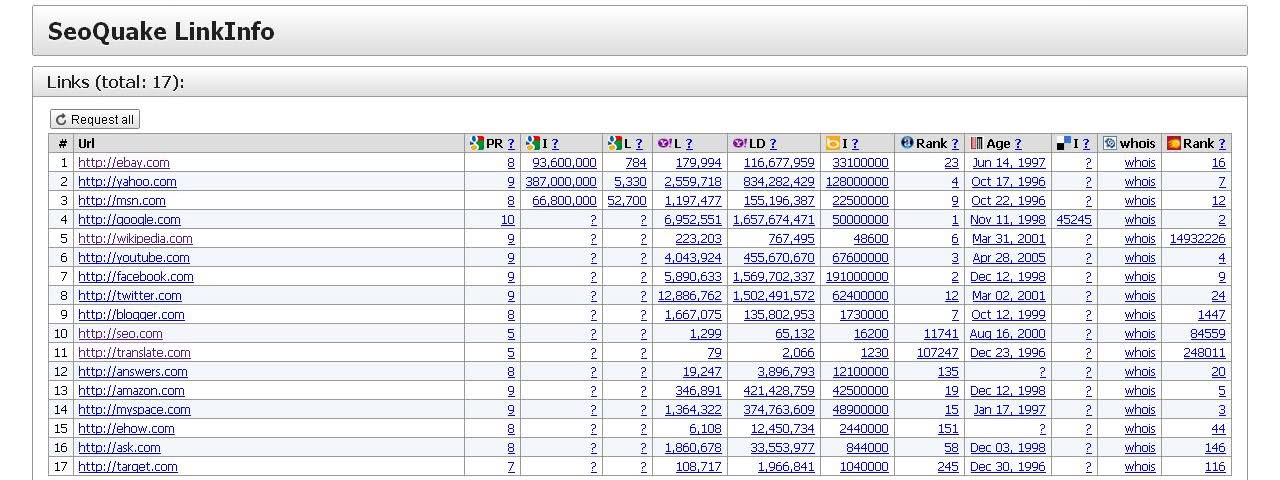Click Bing index value 191000000
The image size is (1280, 480).
[857, 277]
